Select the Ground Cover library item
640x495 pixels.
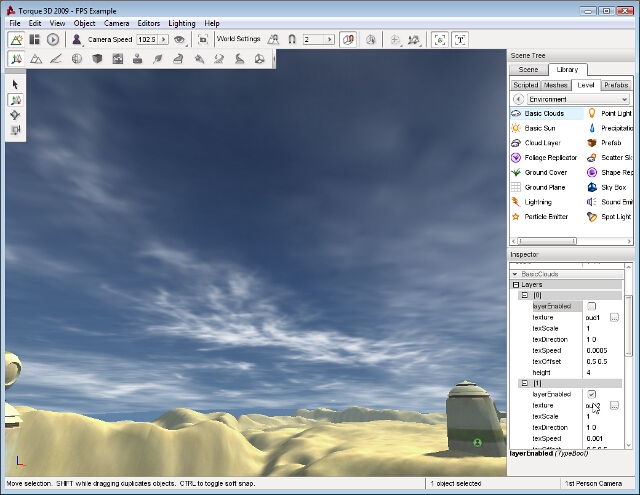coord(545,172)
